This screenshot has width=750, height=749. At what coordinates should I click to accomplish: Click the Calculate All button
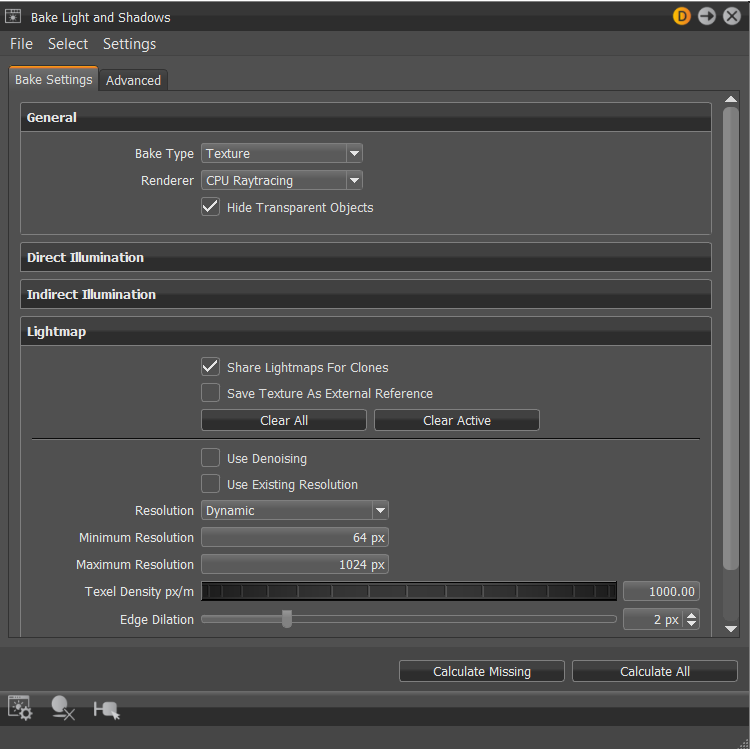655,672
